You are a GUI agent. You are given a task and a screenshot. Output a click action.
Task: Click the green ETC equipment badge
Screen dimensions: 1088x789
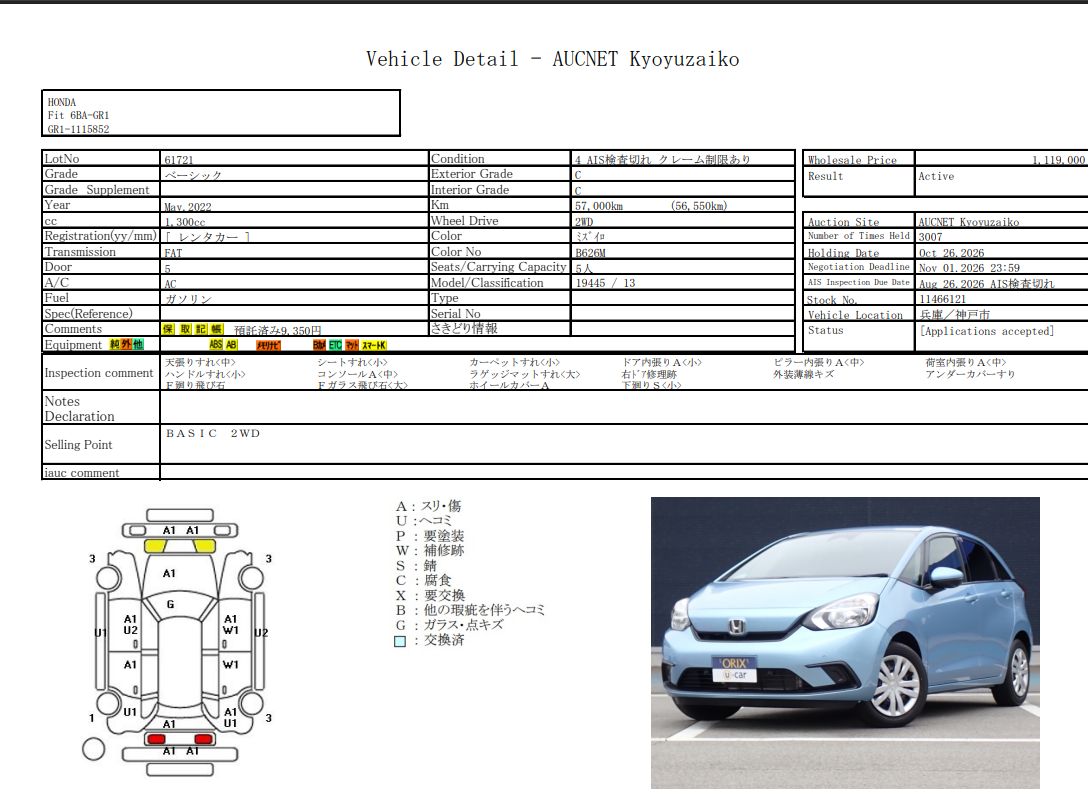pyautogui.click(x=335, y=345)
